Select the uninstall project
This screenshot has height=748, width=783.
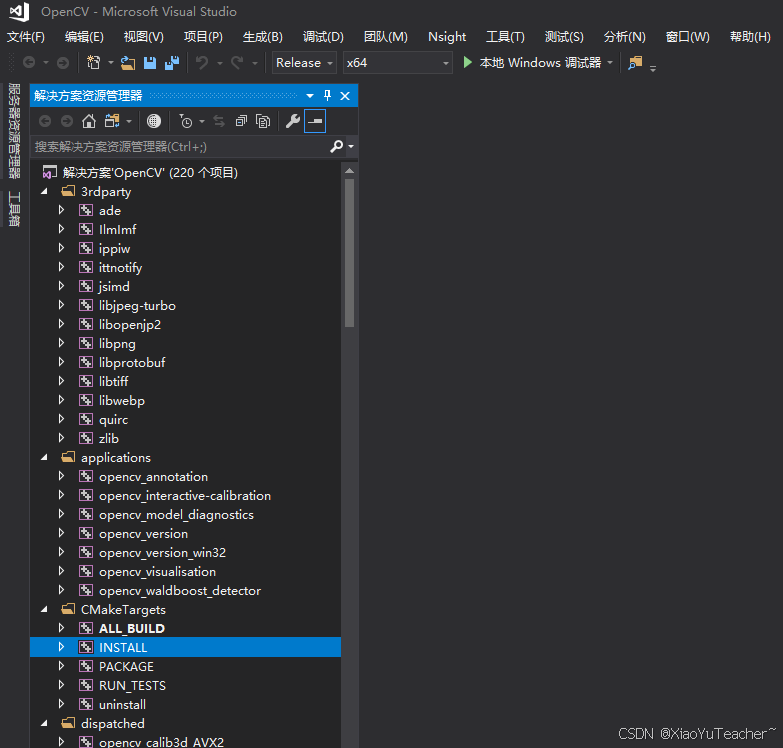122,705
